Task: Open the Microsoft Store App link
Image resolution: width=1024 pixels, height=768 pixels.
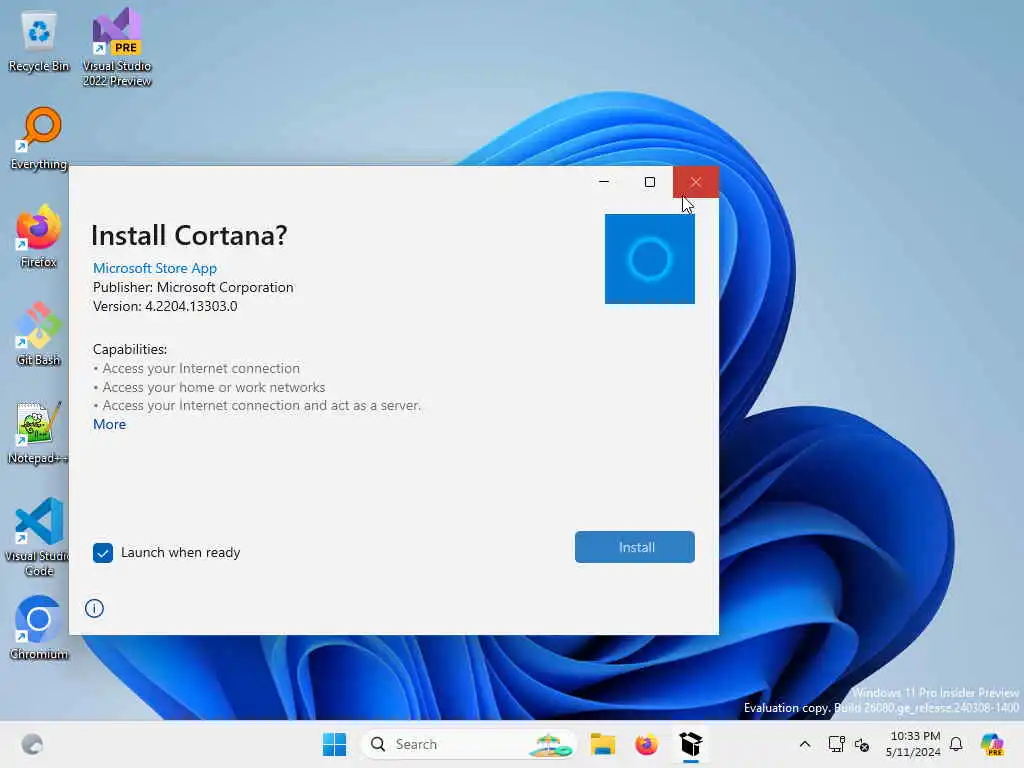Action: pos(155,268)
